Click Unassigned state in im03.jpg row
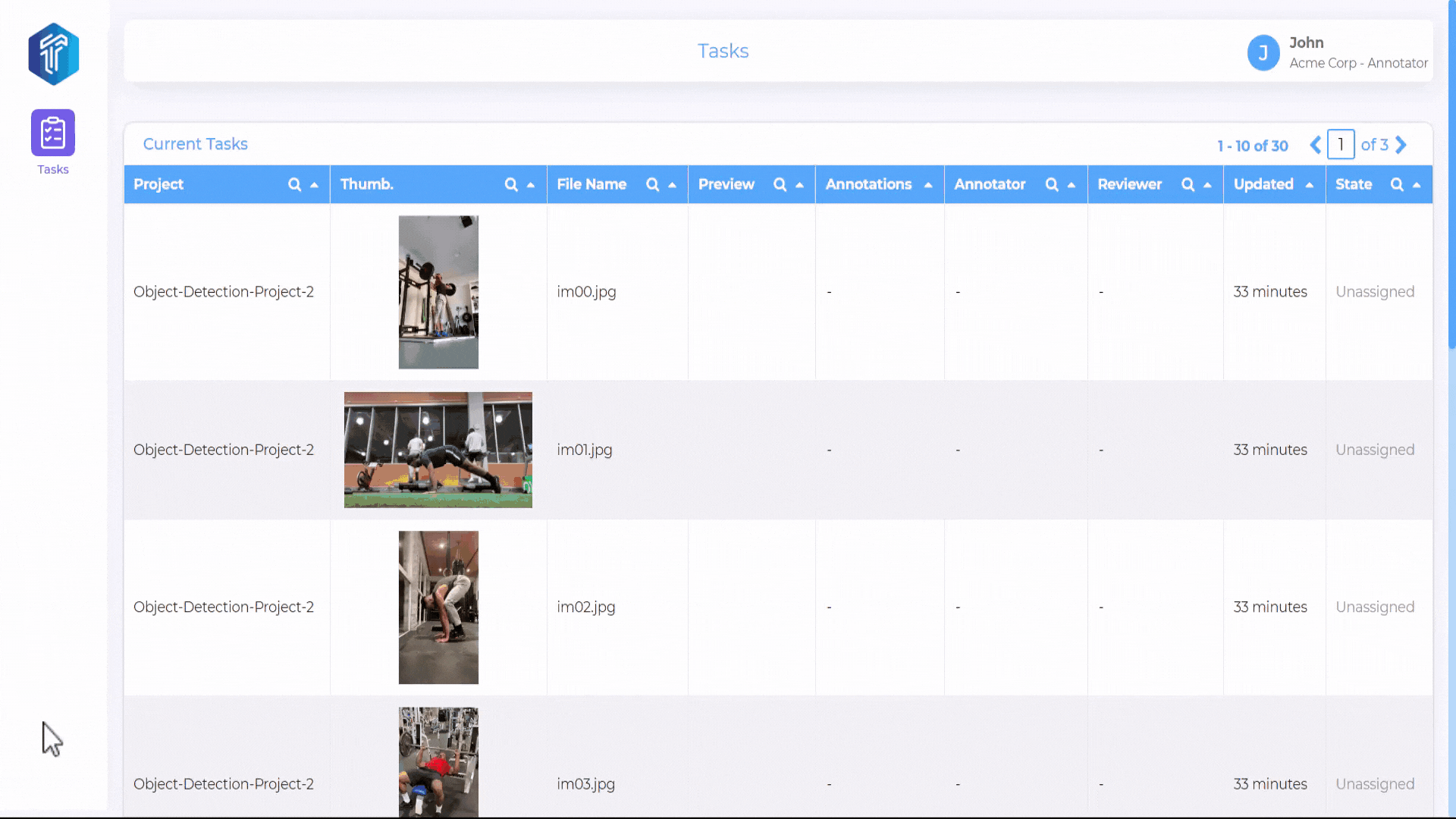This screenshot has height=819, width=1456. 1375,784
